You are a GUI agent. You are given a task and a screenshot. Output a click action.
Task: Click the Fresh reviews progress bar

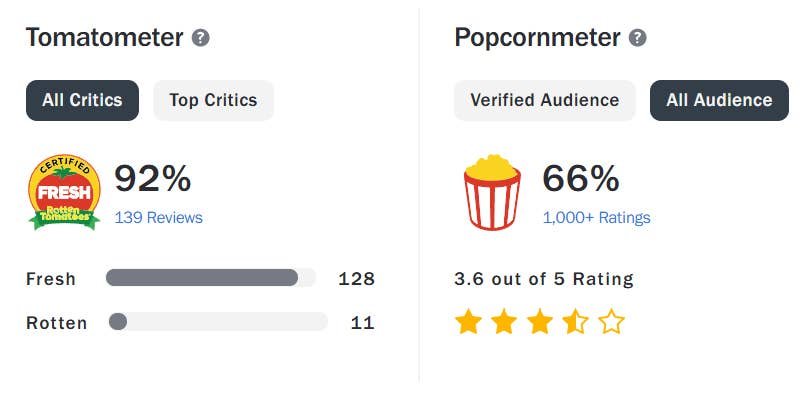click(x=211, y=278)
